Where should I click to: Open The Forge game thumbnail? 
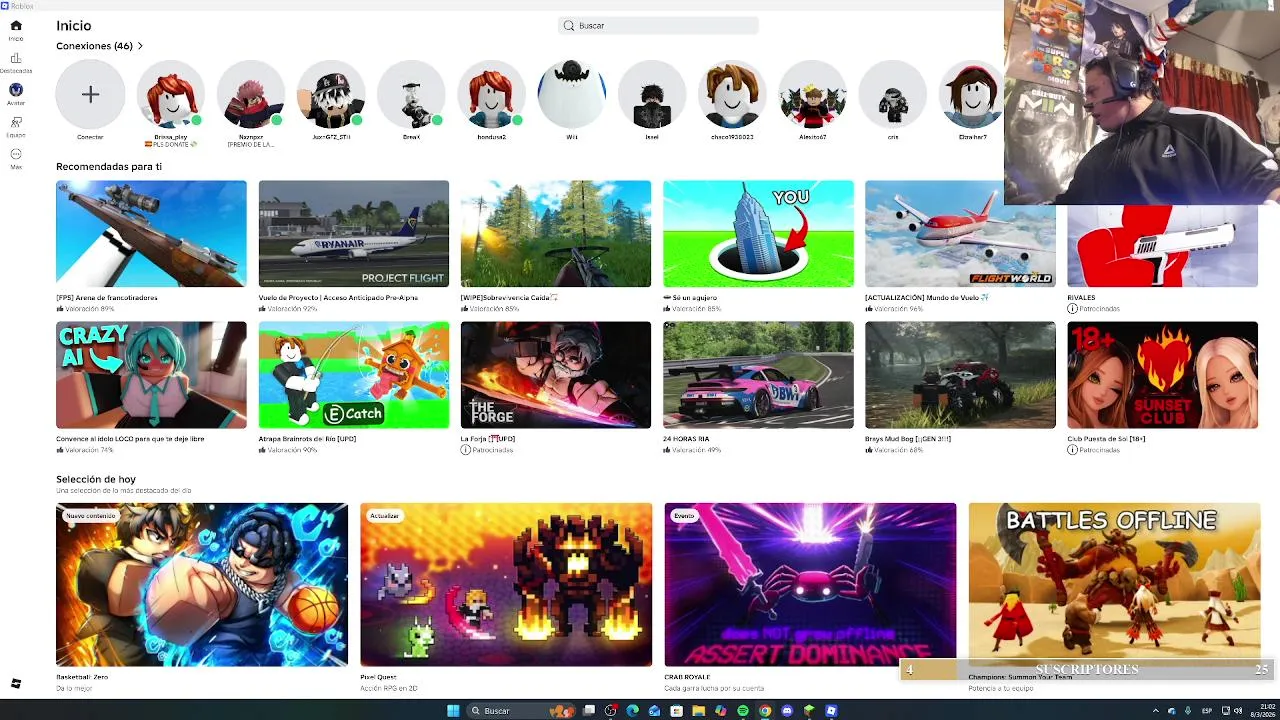click(x=556, y=375)
